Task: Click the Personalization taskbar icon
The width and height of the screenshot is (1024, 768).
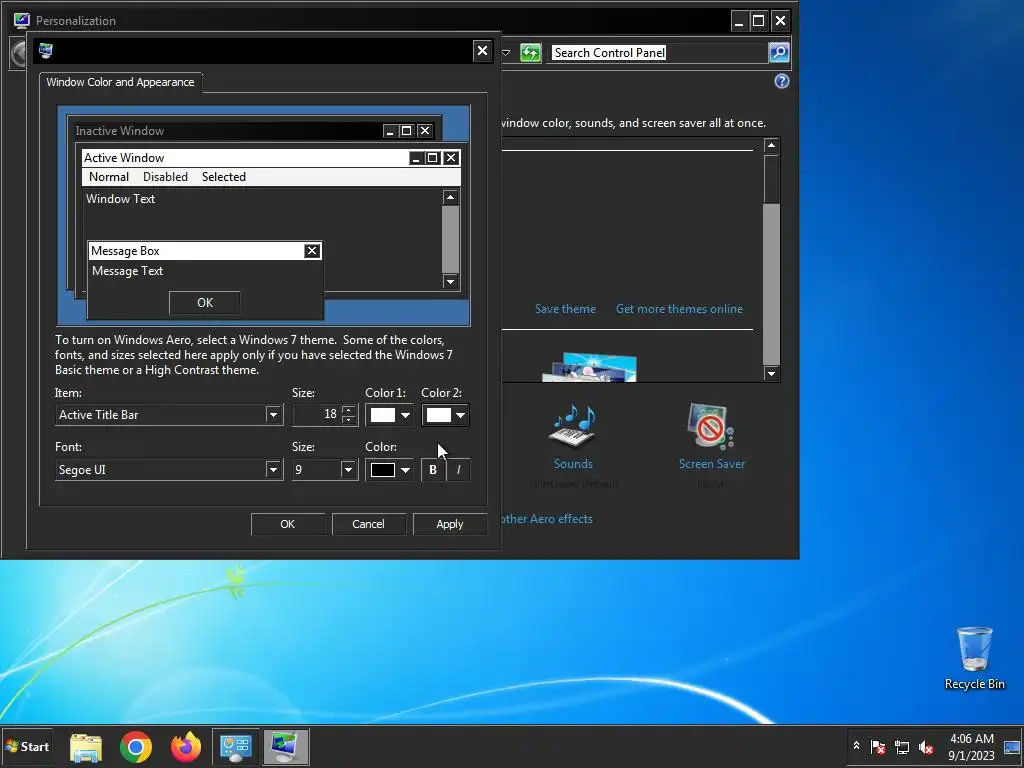Action: 286,747
